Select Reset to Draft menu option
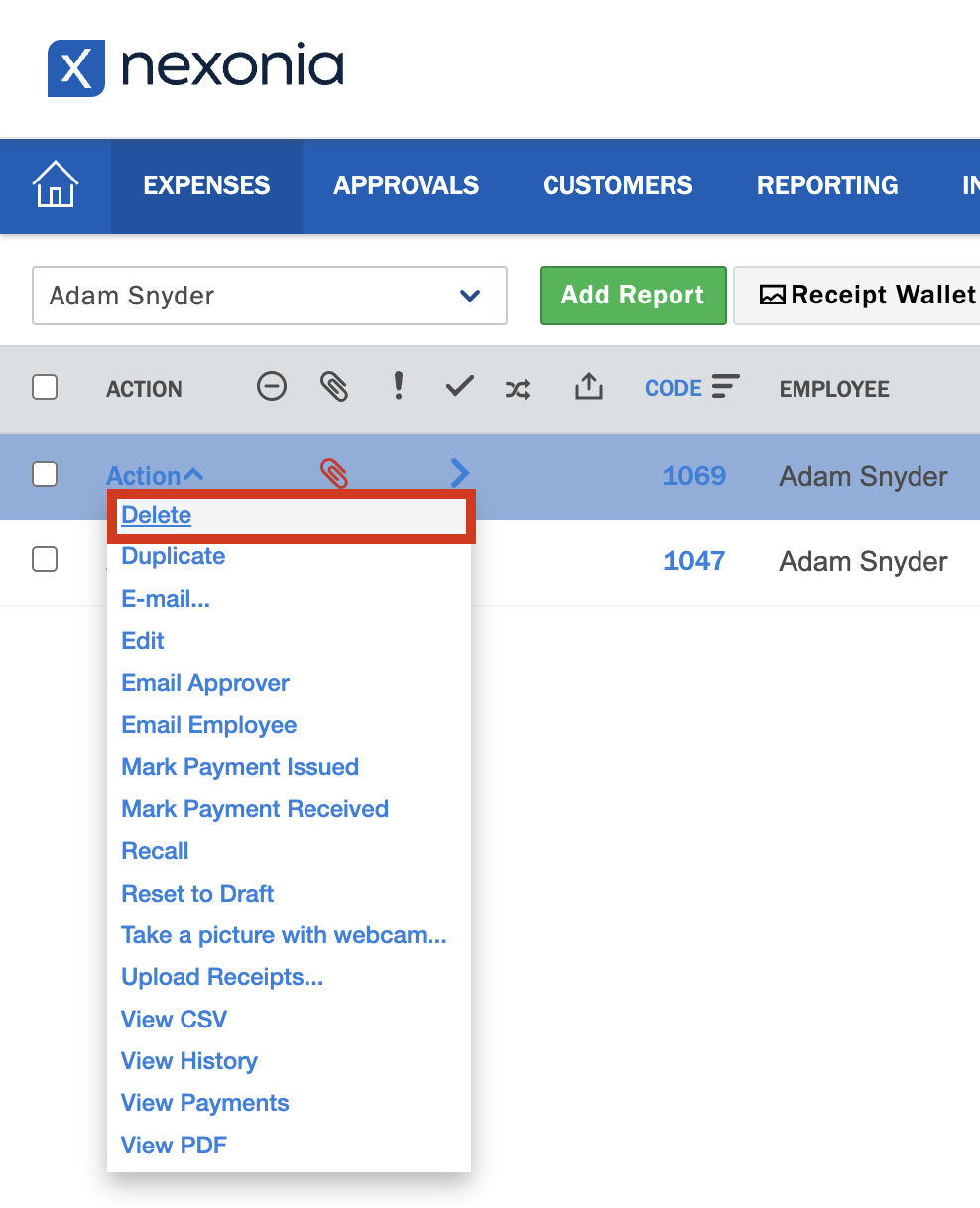 [x=197, y=893]
